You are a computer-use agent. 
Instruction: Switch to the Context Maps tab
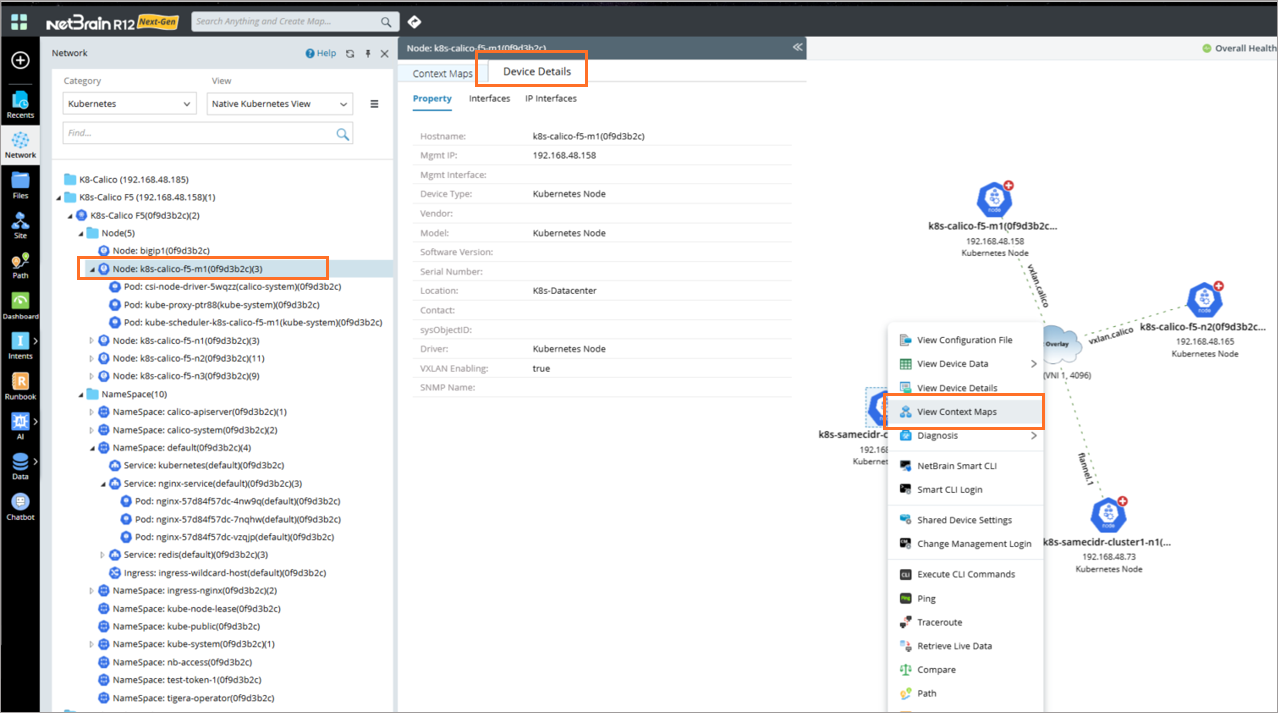coord(442,73)
